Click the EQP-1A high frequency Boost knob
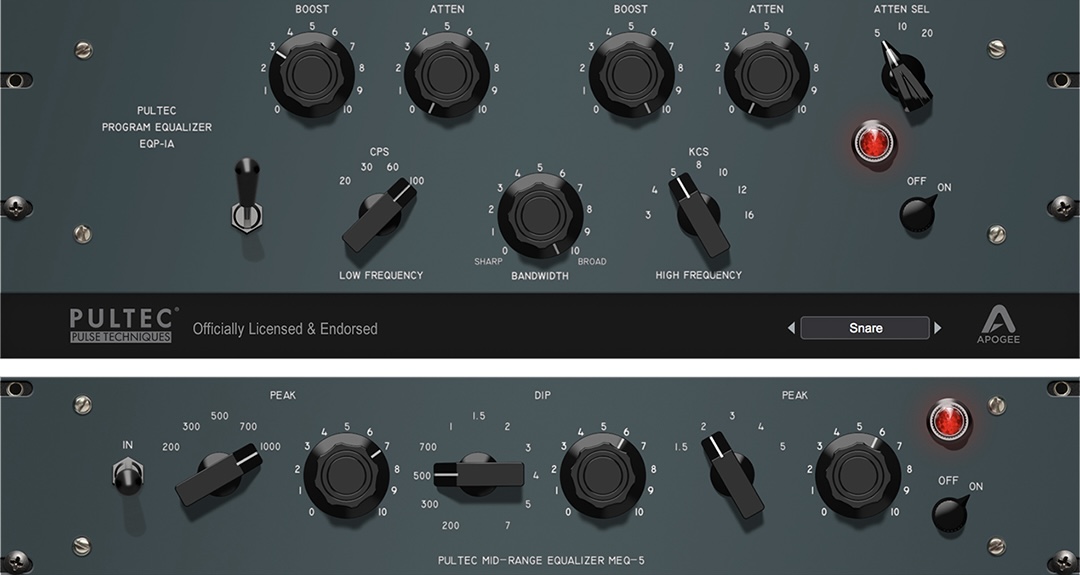 click(x=631, y=74)
